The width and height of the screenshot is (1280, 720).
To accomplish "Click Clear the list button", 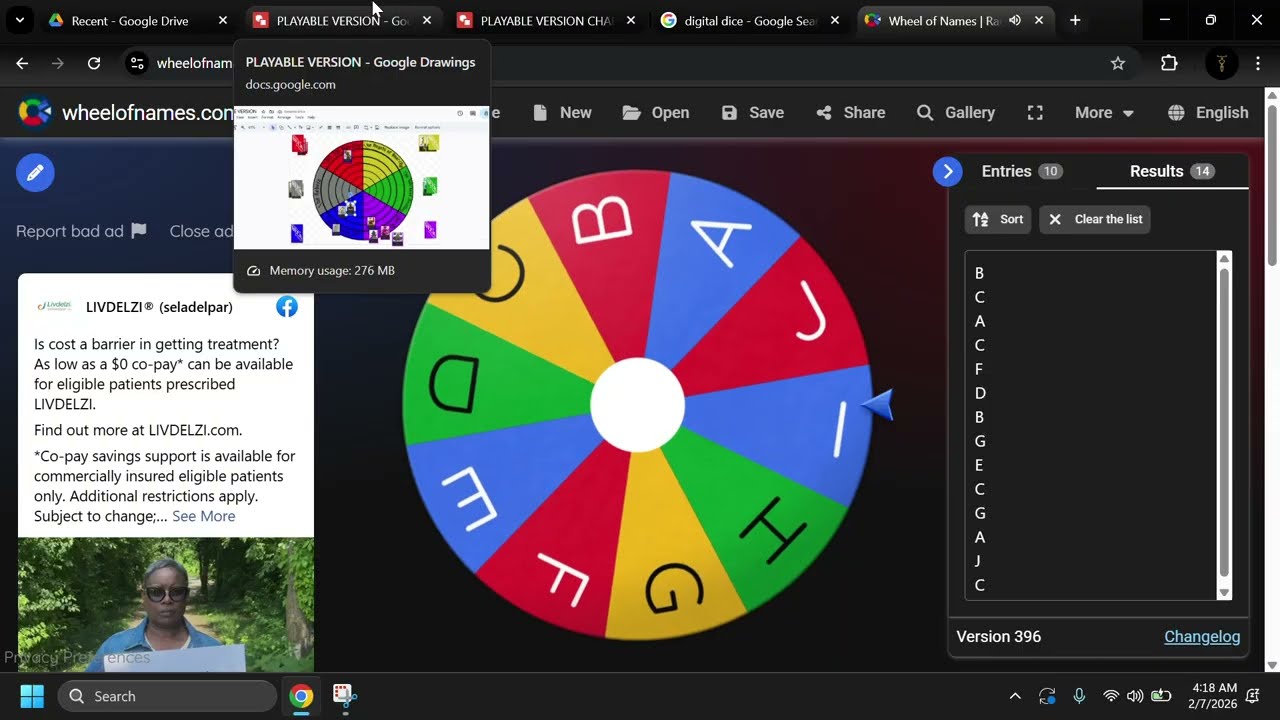I will (x=1095, y=219).
